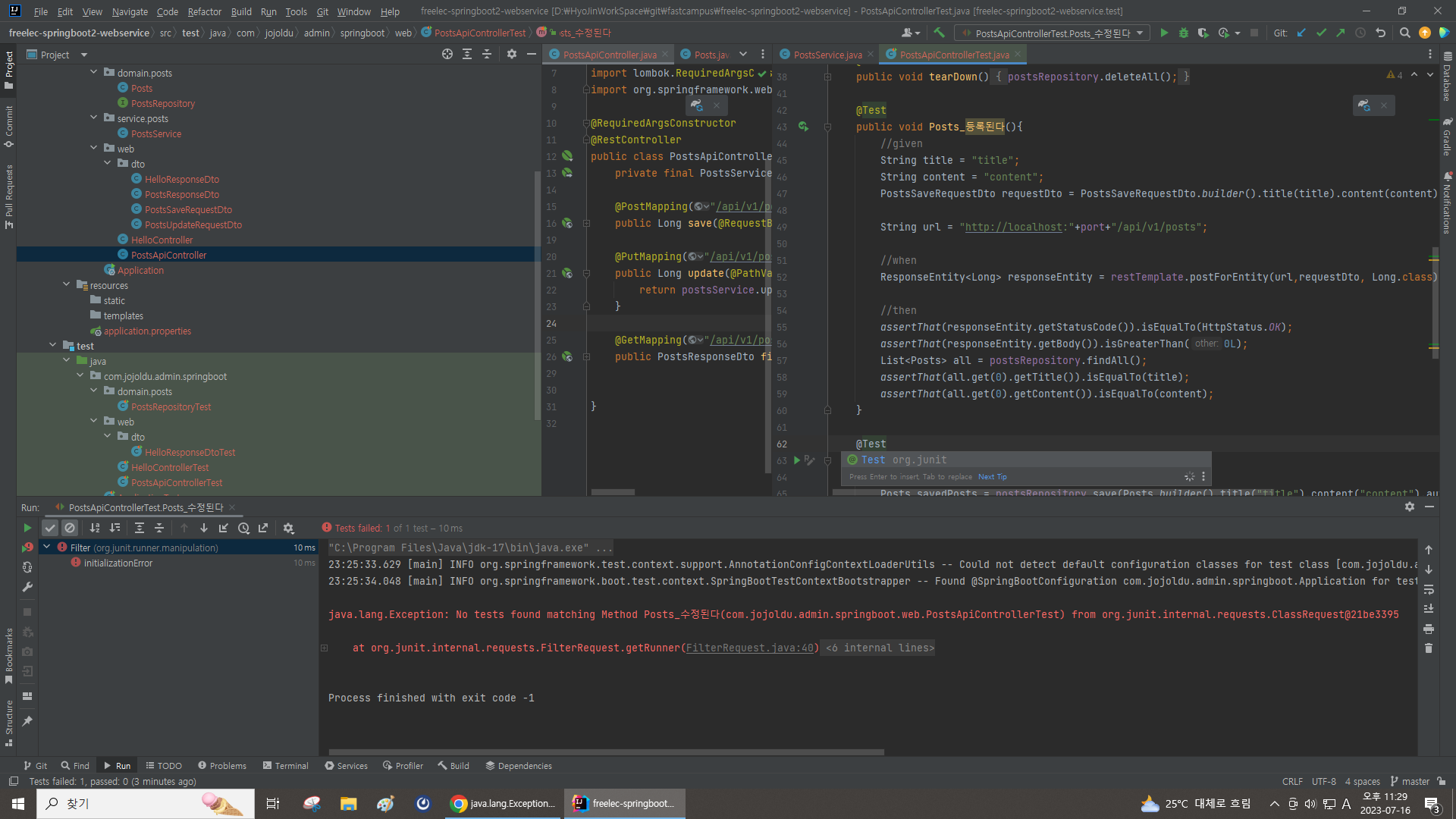Click Git update project arrow
The width and height of the screenshot is (1456, 819).
(1301, 33)
